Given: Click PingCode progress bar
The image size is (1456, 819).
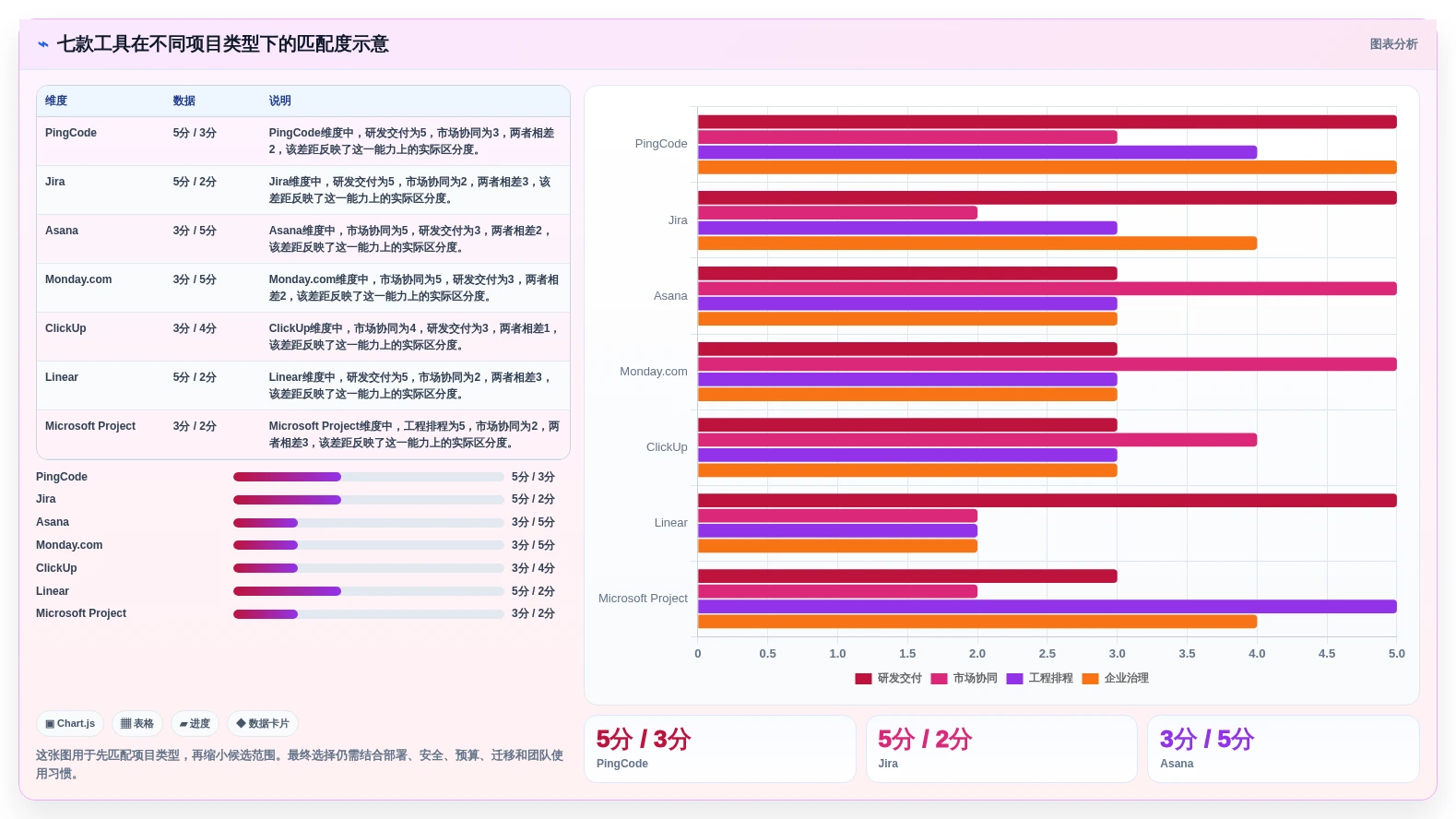Looking at the screenshot, I should pyautogui.click(x=368, y=477).
